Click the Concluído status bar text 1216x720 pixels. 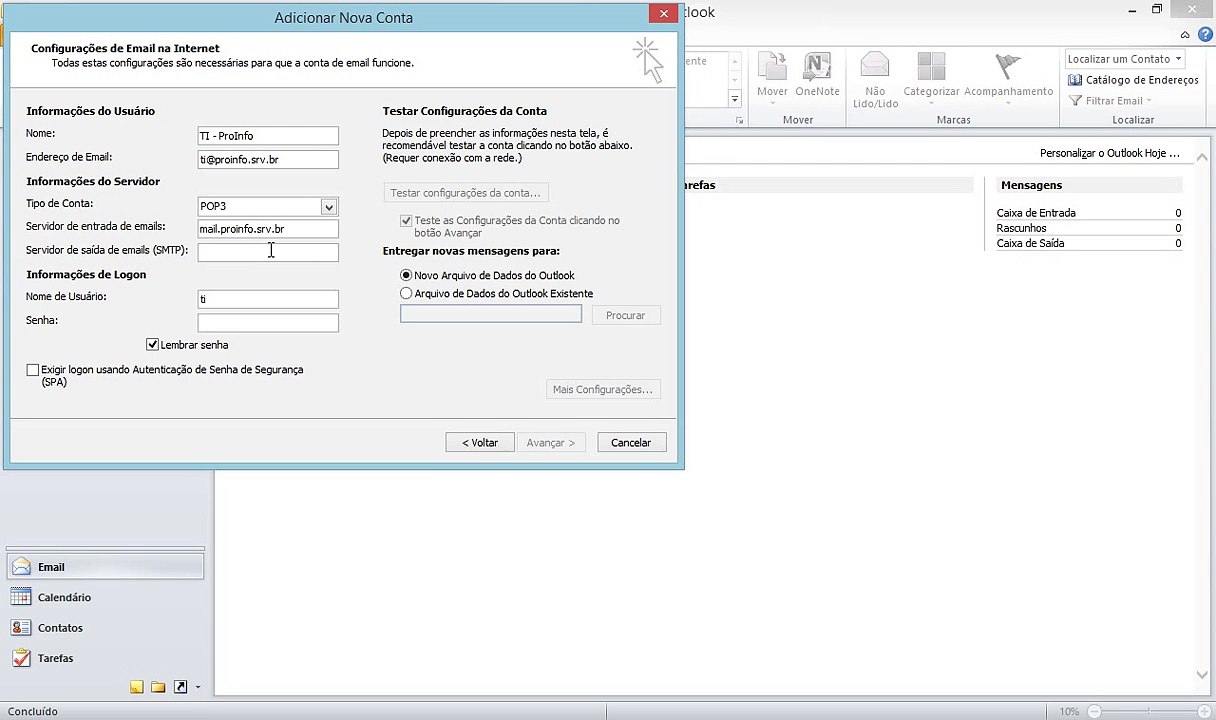coord(33,712)
